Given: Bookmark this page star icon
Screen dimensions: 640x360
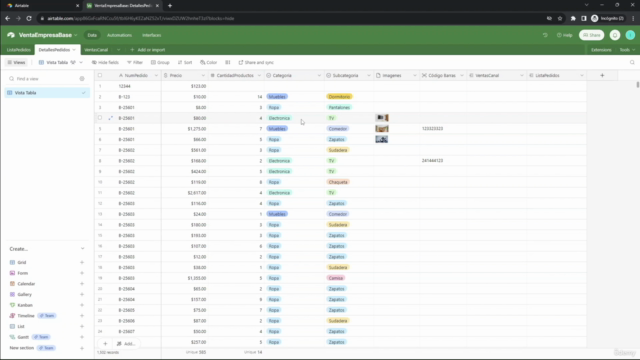Looking at the screenshot, I should pos(560,18).
